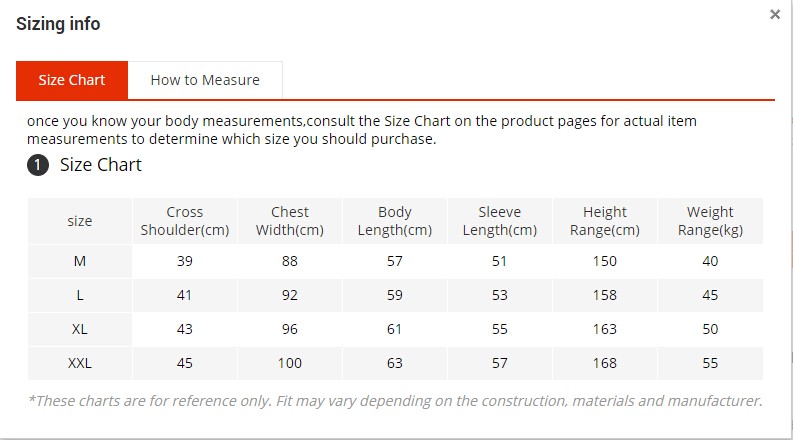The image size is (793, 440).
Task: Select the weight range value 40
Action: pos(710,261)
